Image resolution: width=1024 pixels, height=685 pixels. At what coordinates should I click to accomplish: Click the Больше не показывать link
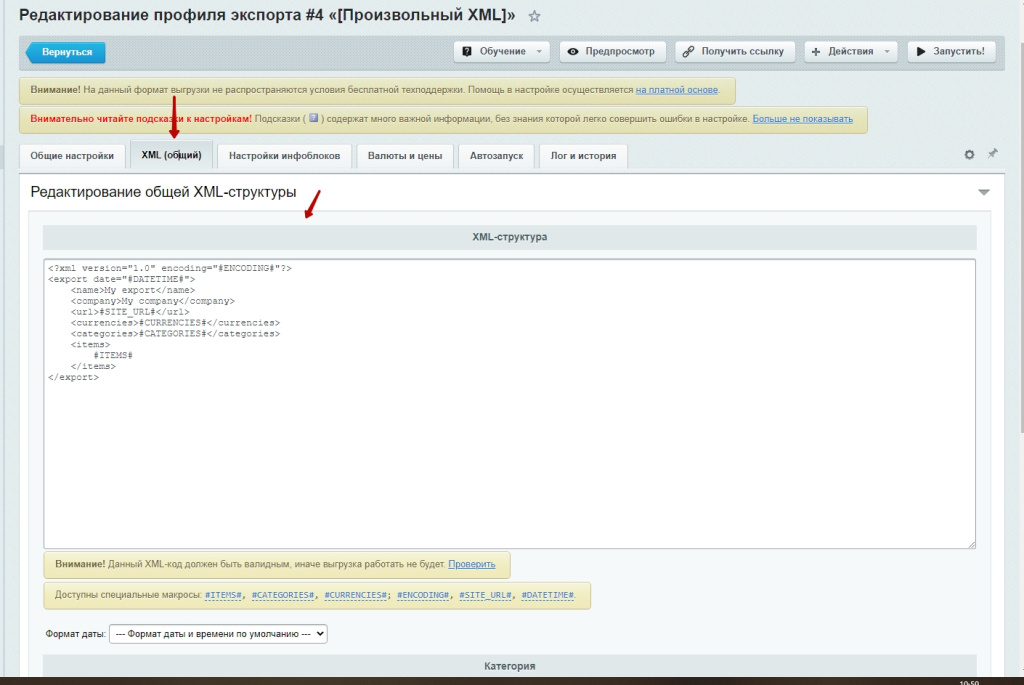803,119
